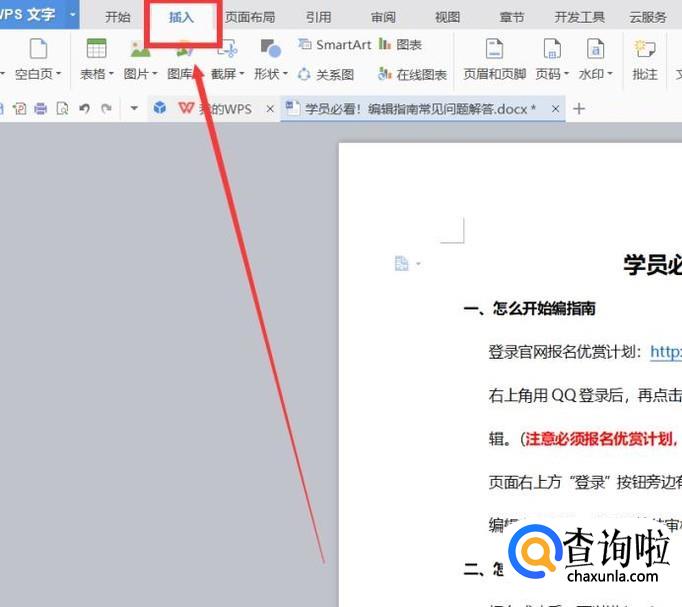Insert a SmartArt graphic
The width and height of the screenshot is (682, 607).
(x=334, y=44)
